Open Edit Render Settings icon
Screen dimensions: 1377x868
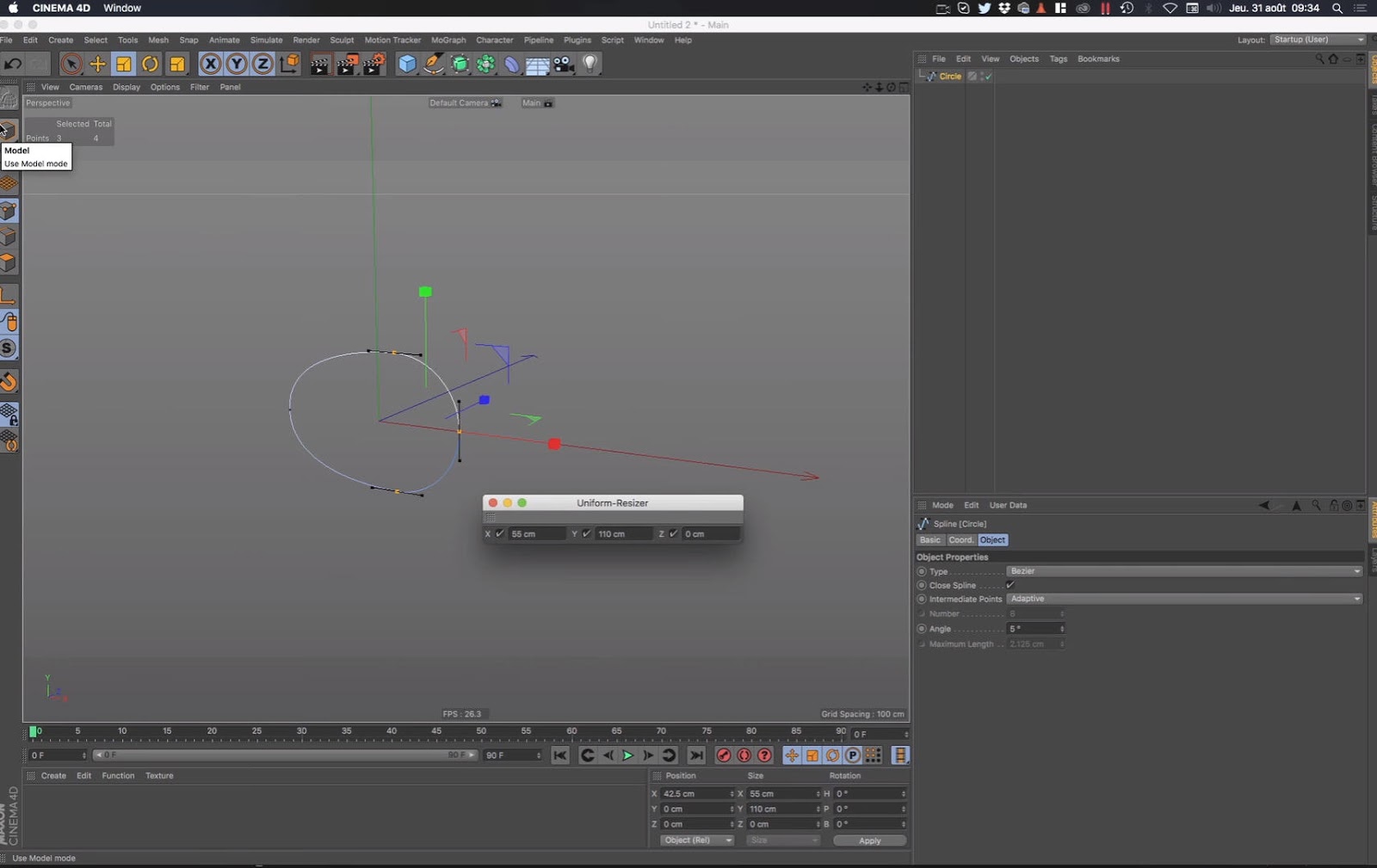[374, 64]
